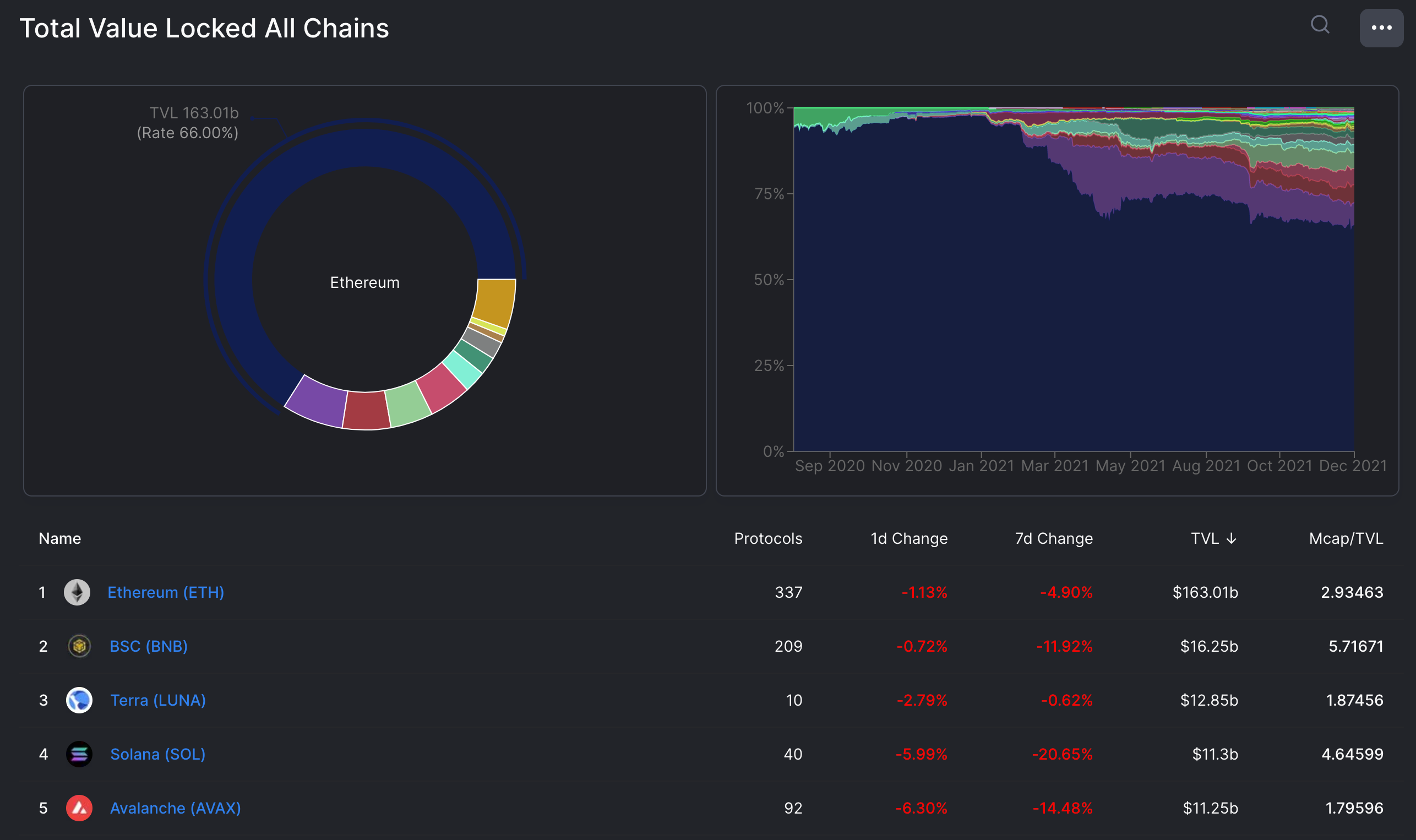Viewport: 1416px width, 840px height.
Task: Click the Sep 2020 axis label
Action: (830, 466)
